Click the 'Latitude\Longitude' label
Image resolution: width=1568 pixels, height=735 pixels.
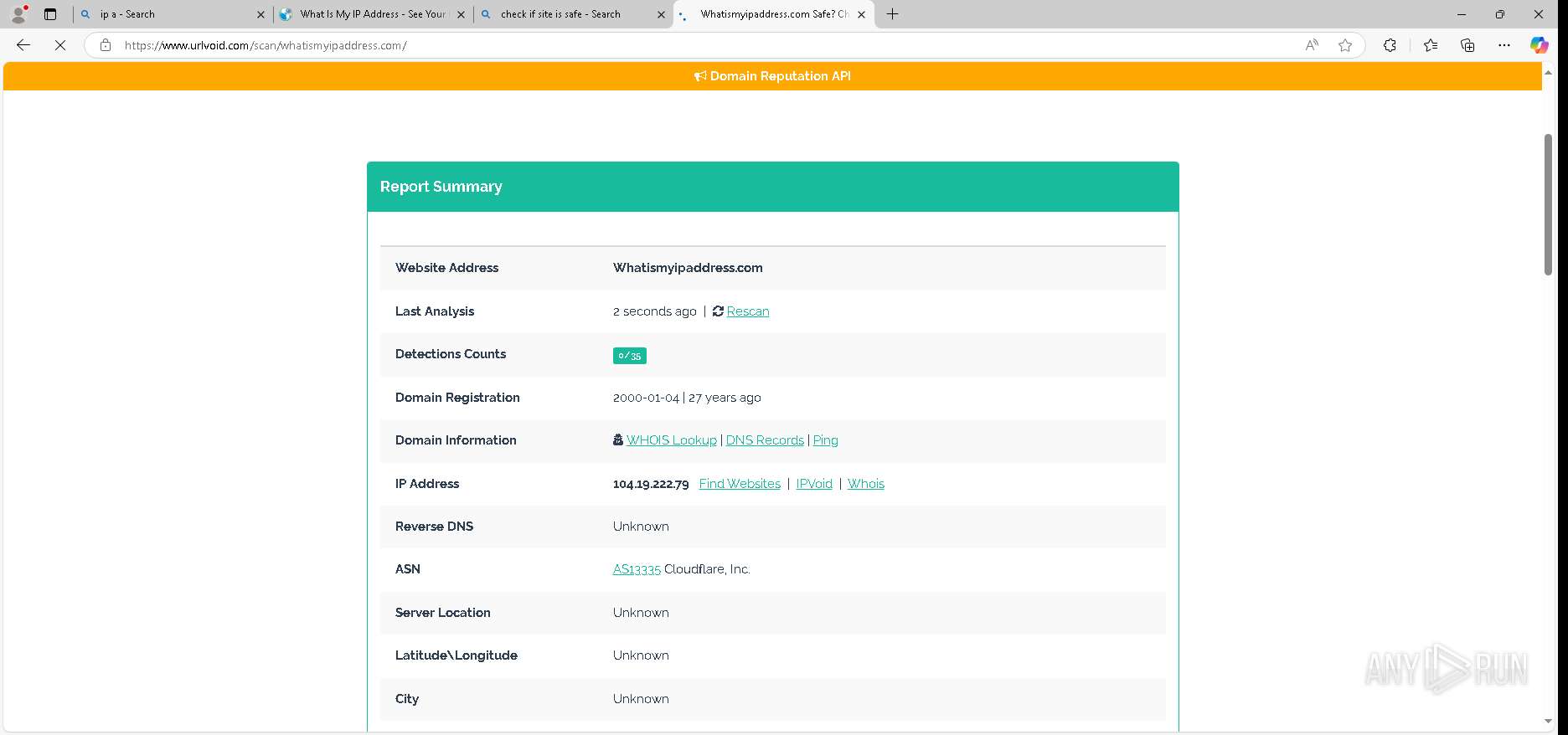click(x=456, y=655)
